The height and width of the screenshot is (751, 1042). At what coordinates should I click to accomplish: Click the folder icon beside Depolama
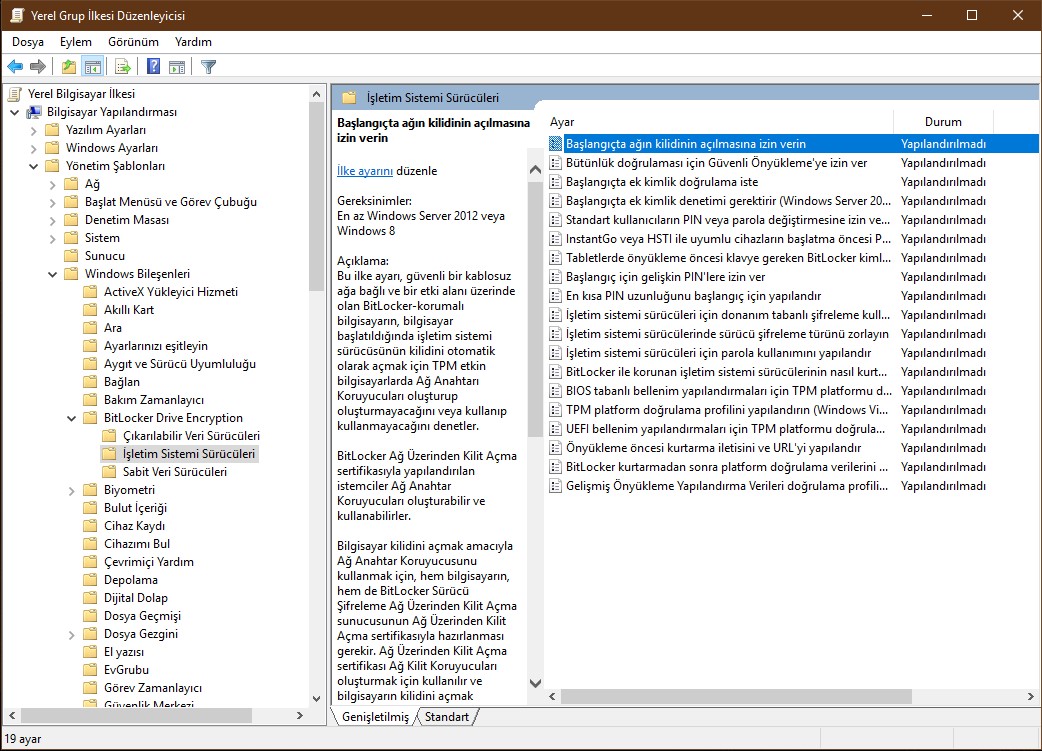point(90,580)
